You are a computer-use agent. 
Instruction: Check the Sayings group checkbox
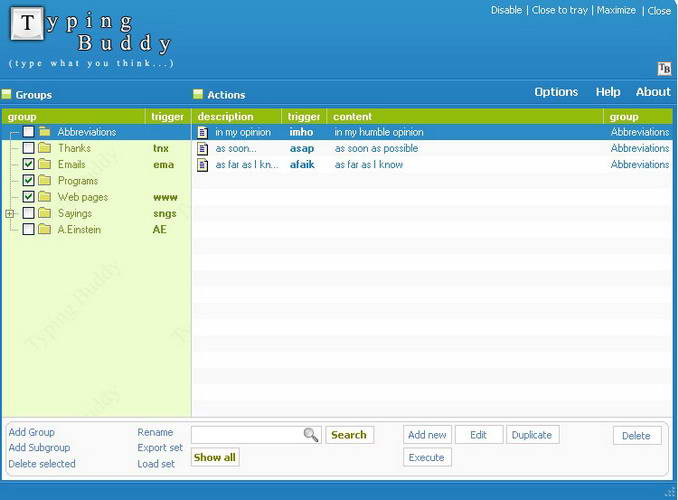tap(29, 213)
